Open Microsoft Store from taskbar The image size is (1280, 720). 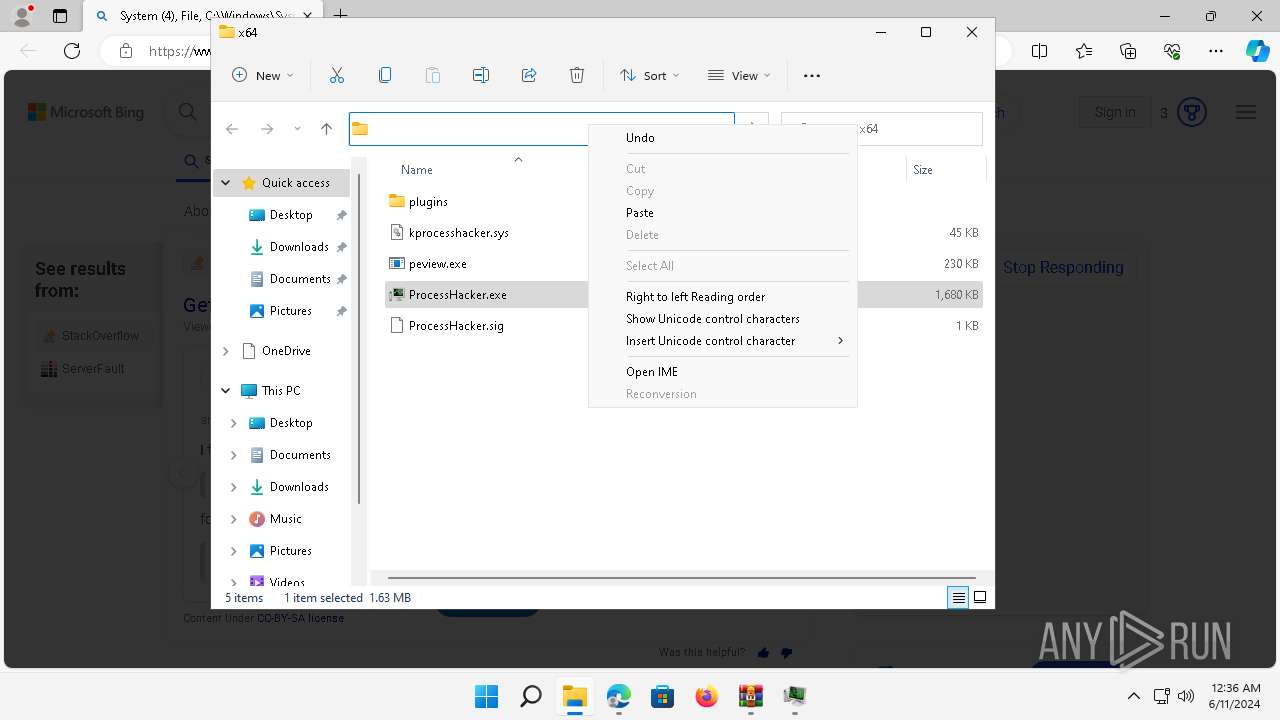click(663, 696)
